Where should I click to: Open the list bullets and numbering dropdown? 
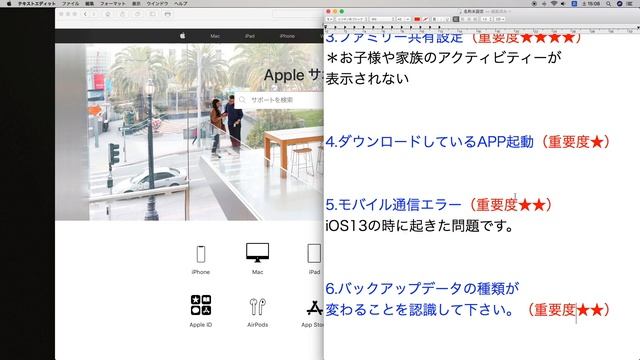[x=500, y=19]
